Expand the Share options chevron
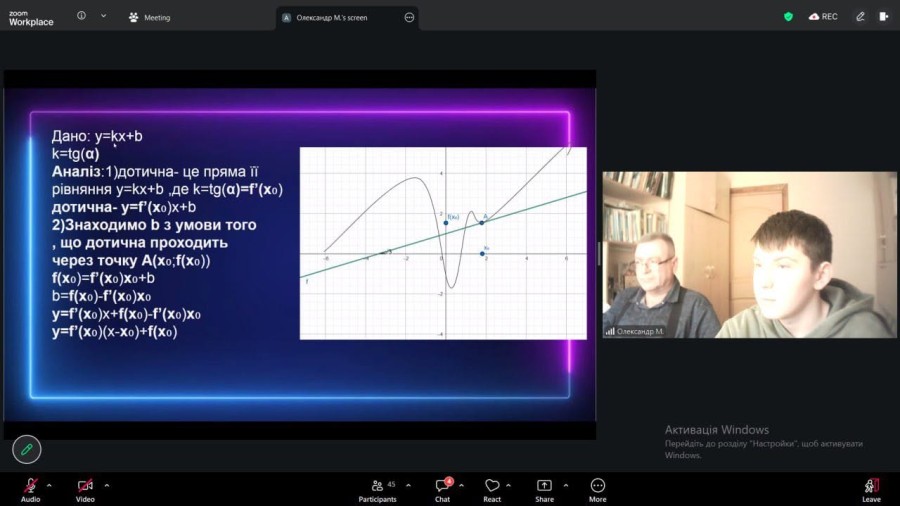This screenshot has height=506, width=900. pyautogui.click(x=566, y=486)
